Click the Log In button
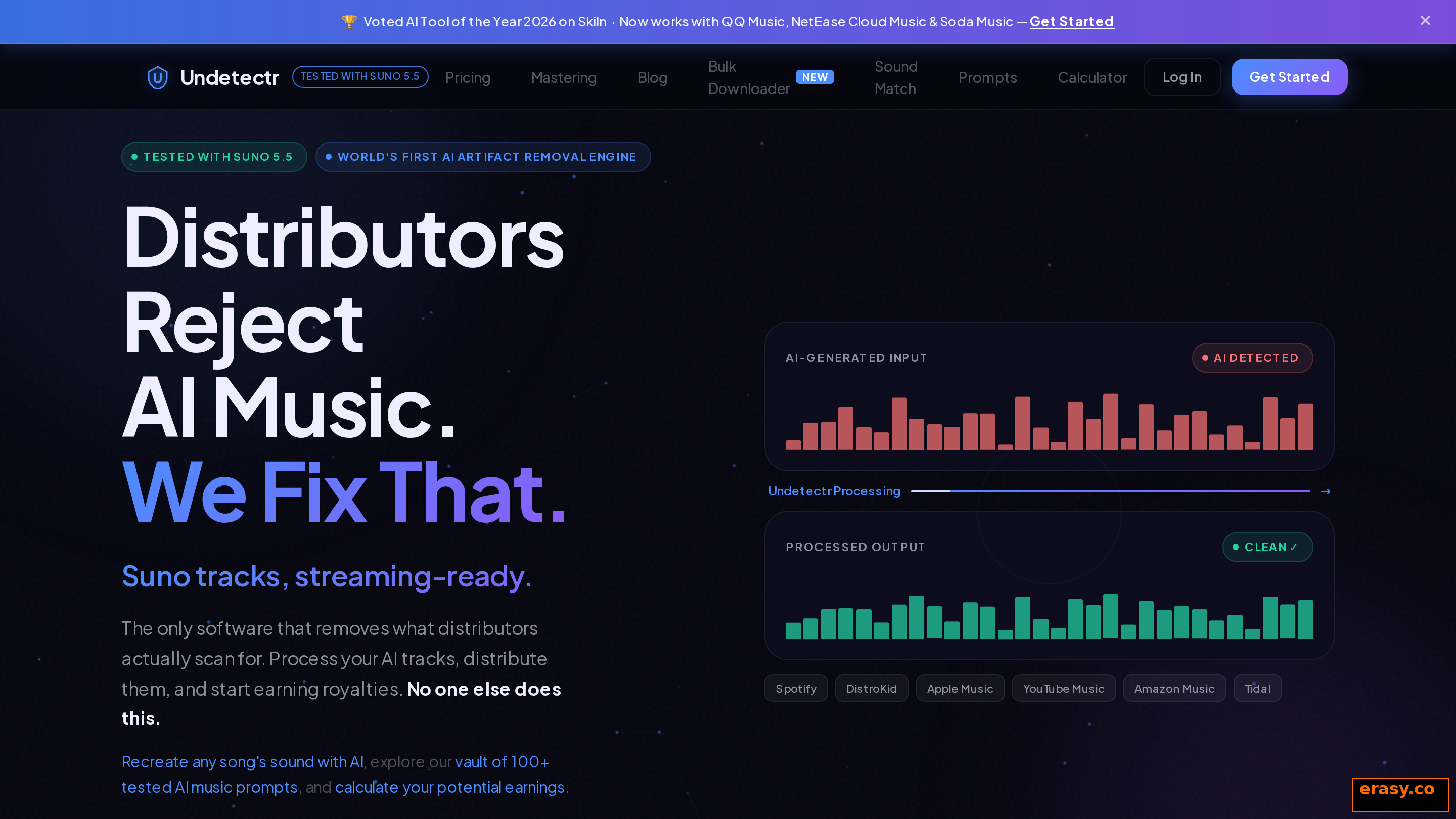1456x819 pixels. coord(1182,77)
